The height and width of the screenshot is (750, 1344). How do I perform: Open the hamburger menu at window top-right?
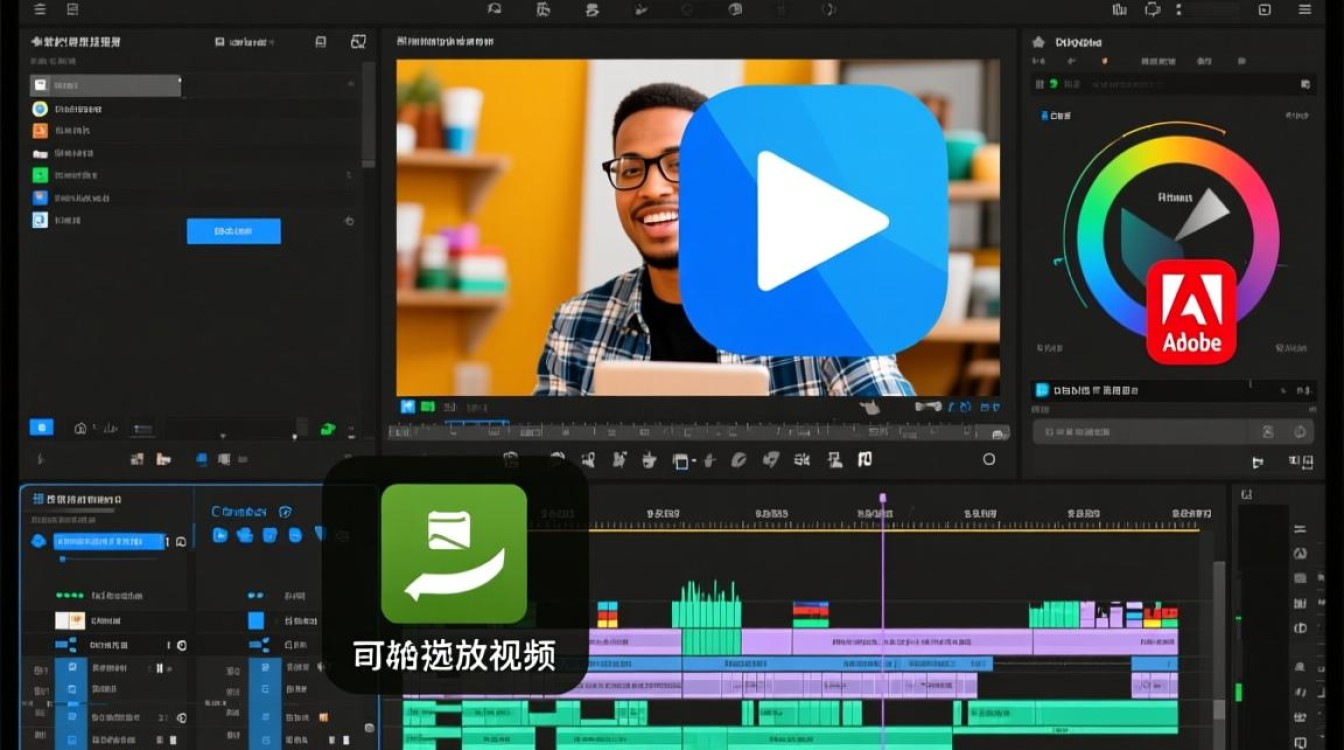tap(1305, 9)
